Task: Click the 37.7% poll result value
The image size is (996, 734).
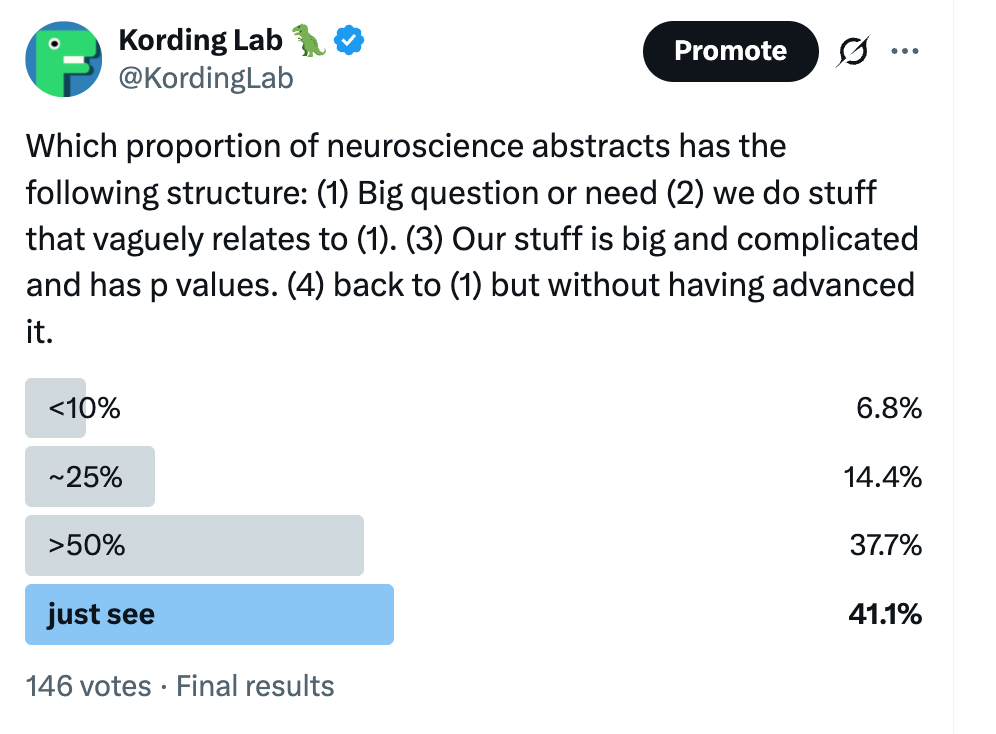Action: coord(883,545)
